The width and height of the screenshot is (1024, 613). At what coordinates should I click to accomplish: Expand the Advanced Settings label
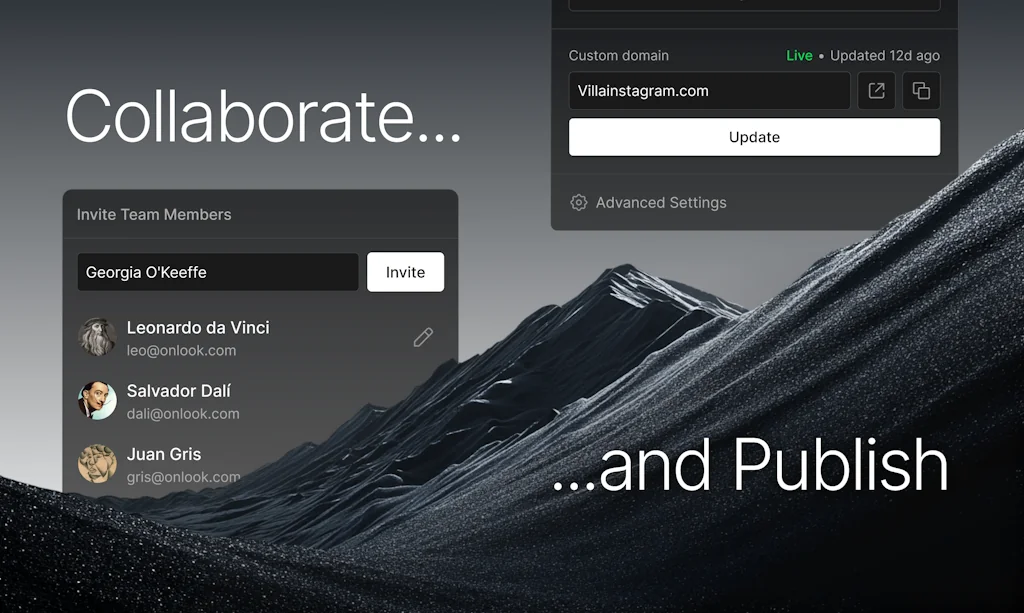point(661,203)
